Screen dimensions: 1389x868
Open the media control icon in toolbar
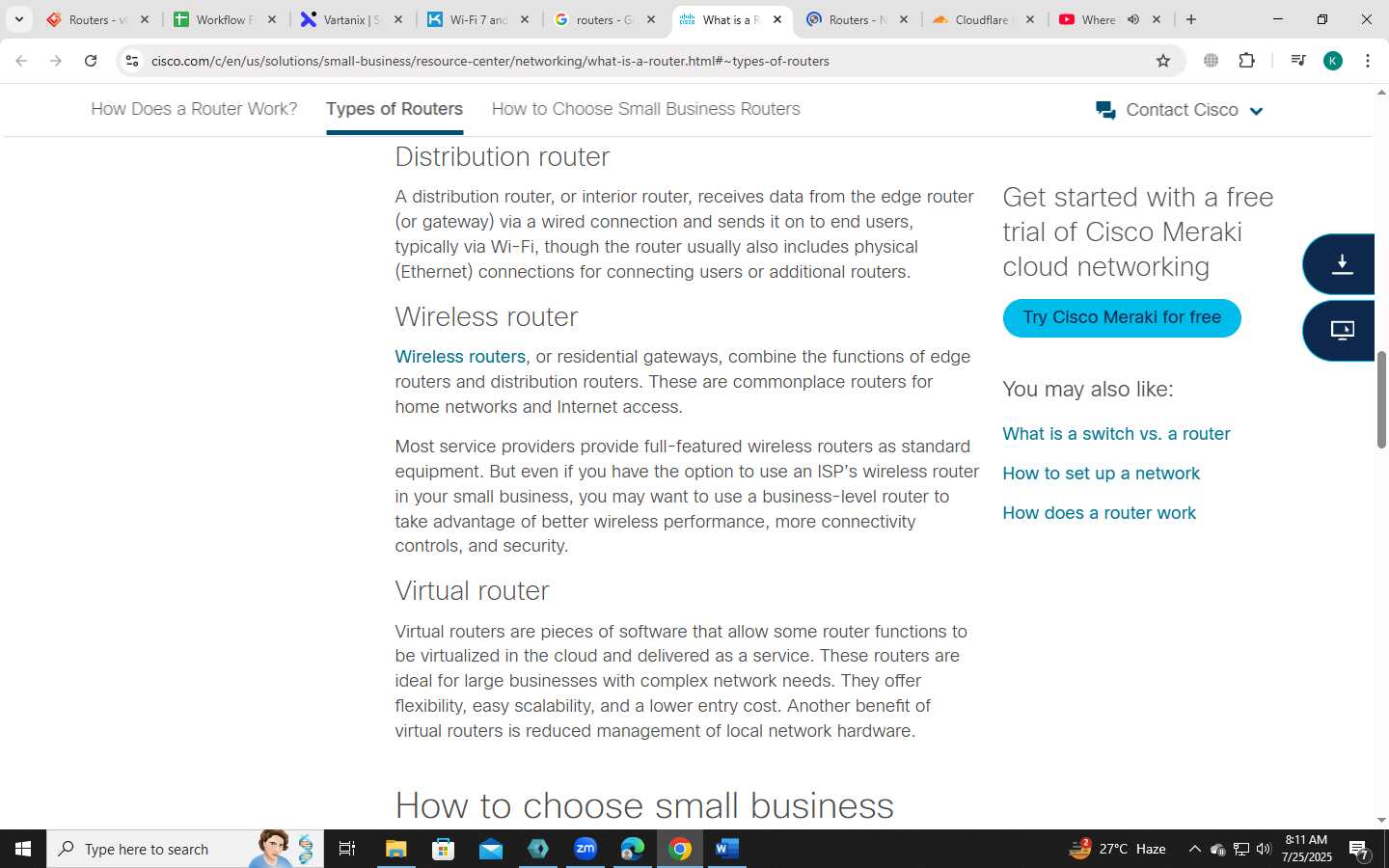point(1297,61)
